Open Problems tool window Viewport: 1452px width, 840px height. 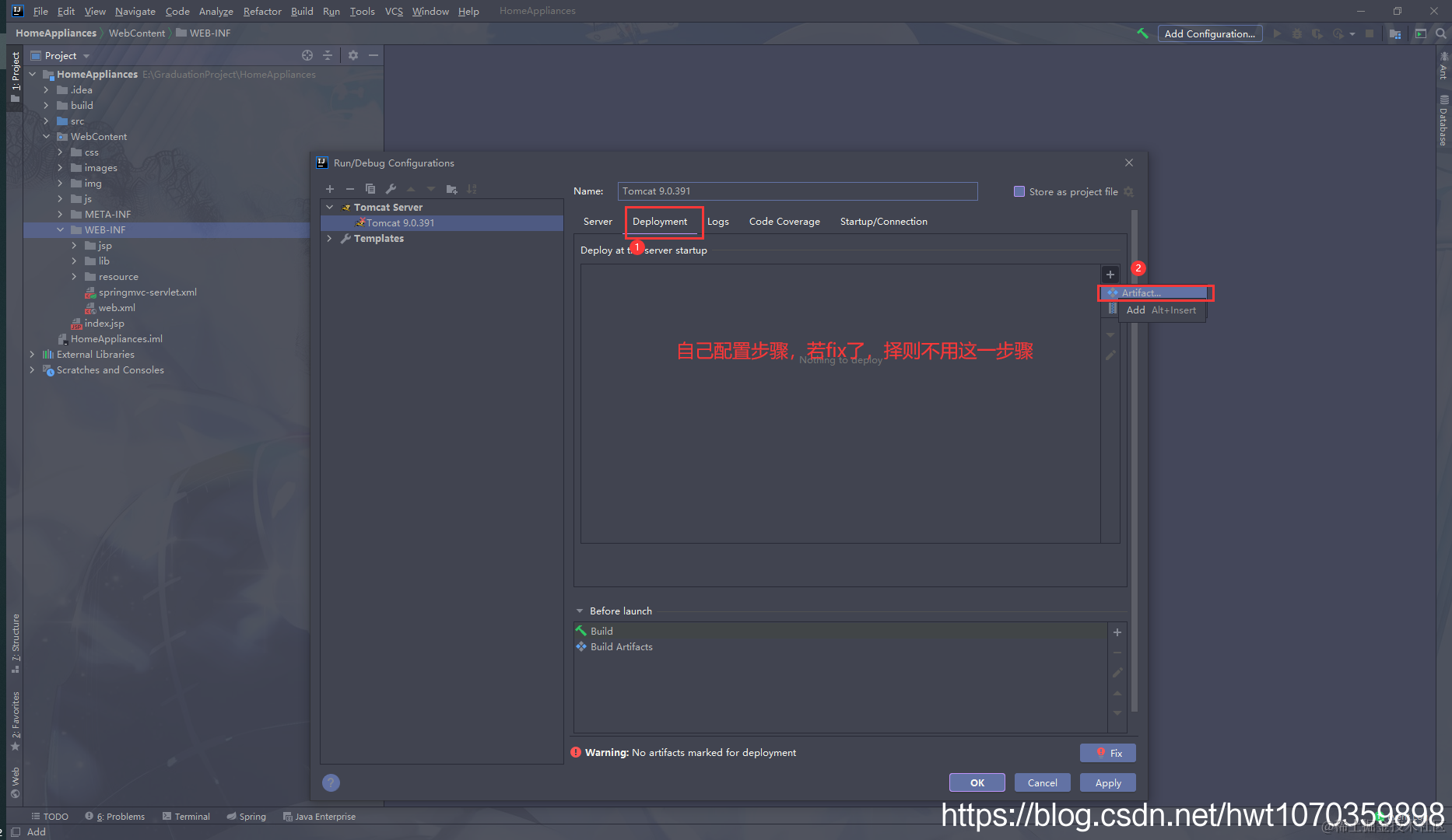pos(115,817)
